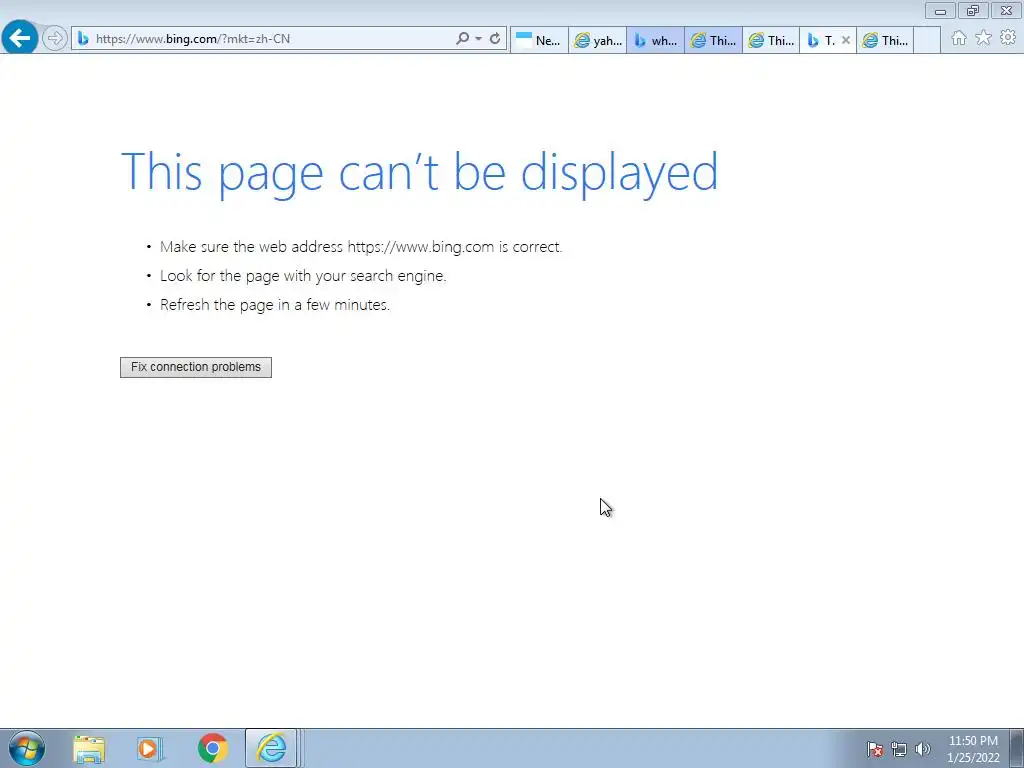
Task: Refresh the page with the reload icon
Action: 495,39
